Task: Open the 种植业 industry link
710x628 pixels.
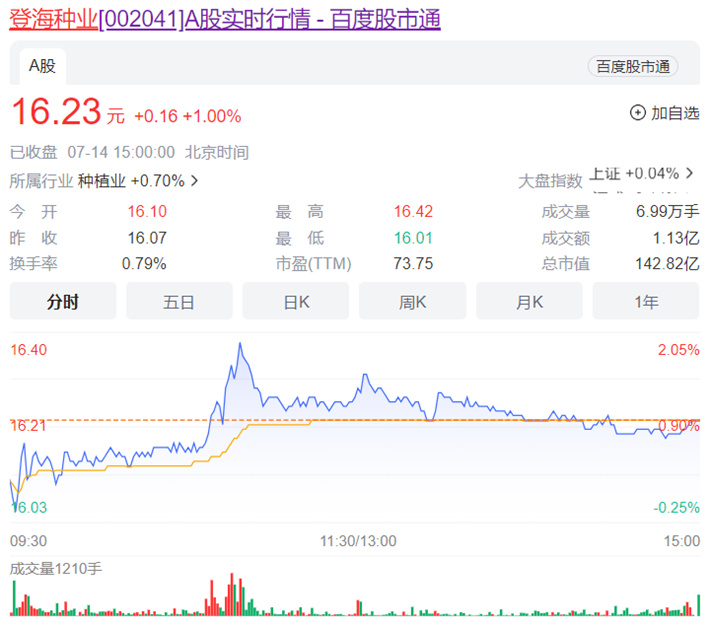Action: (102, 181)
